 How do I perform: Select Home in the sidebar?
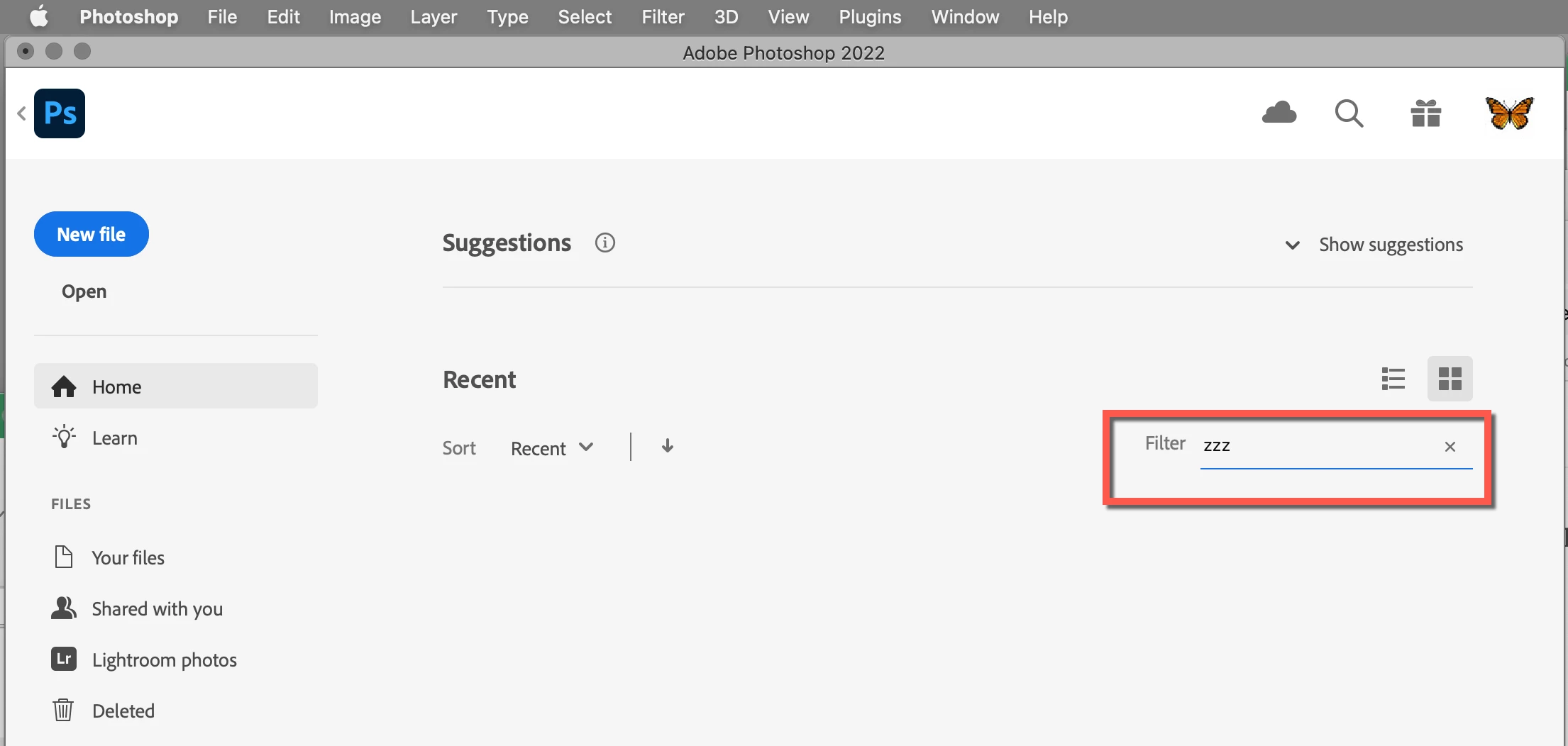pyautogui.click(x=175, y=386)
